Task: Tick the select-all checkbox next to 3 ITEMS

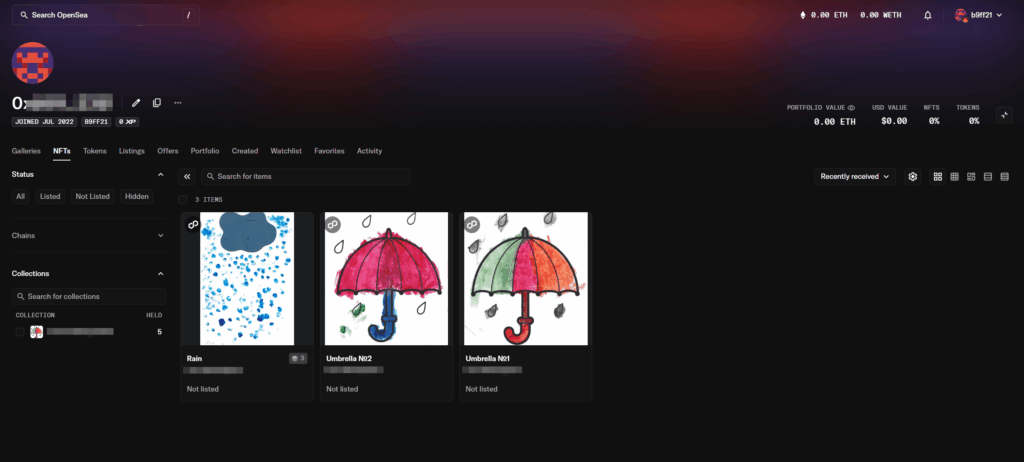Action: pos(183,199)
